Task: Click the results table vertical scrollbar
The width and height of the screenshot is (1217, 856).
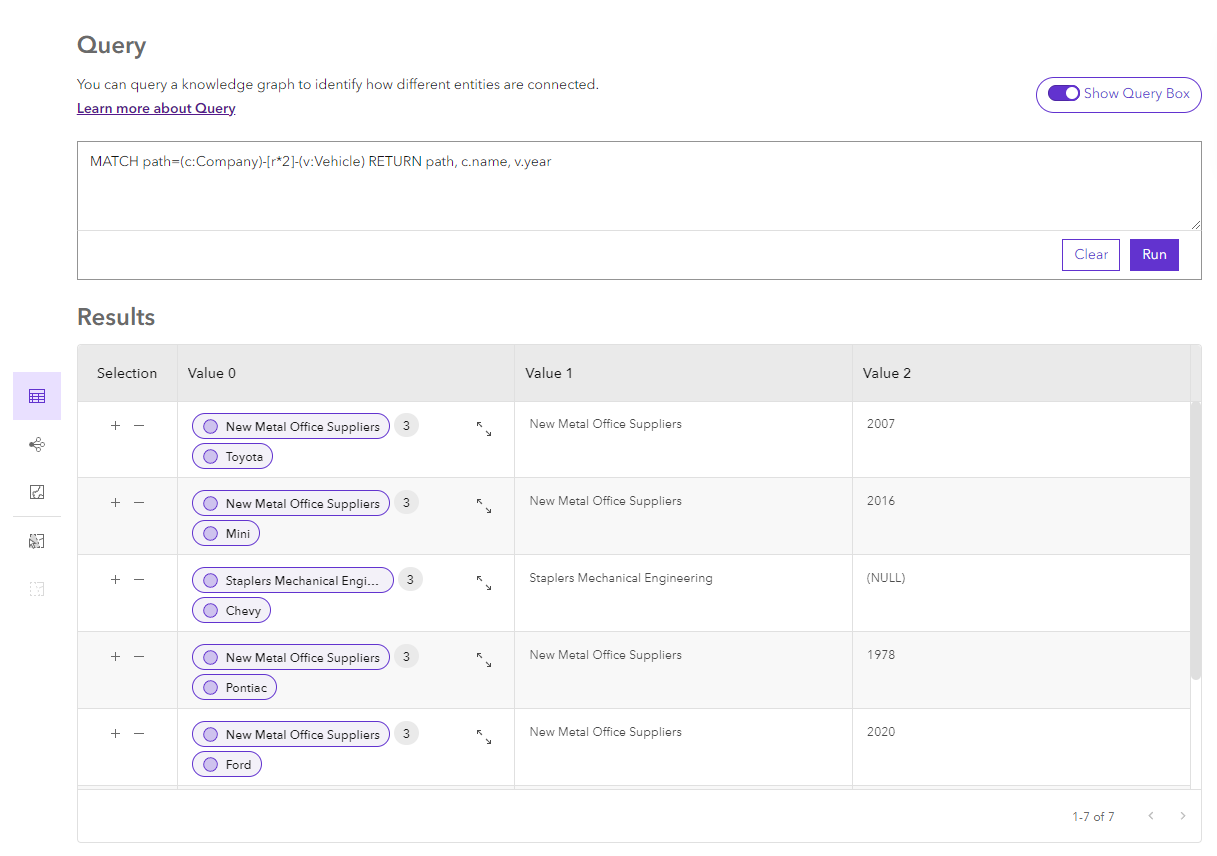Action: pos(1195,540)
